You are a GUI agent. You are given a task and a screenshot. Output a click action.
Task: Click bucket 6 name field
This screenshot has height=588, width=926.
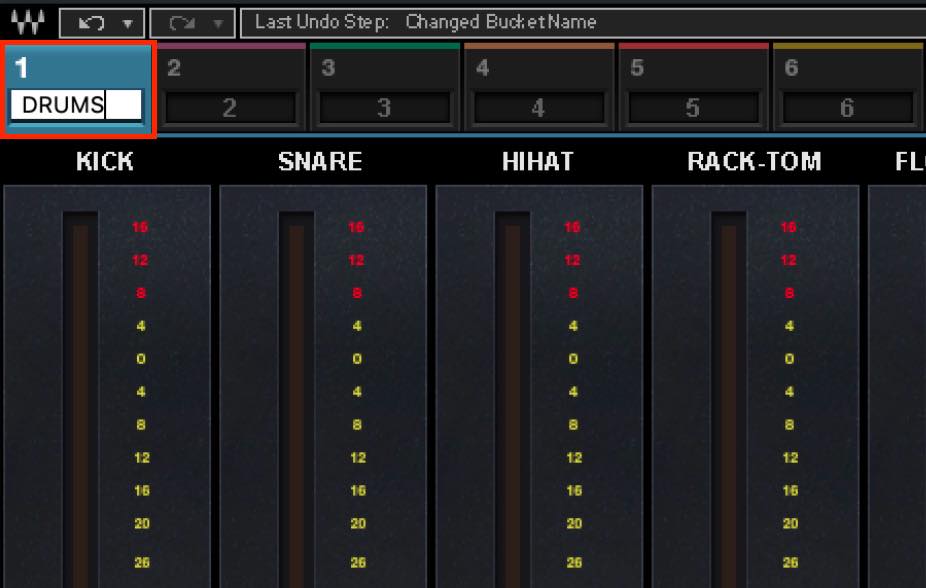tap(847, 108)
